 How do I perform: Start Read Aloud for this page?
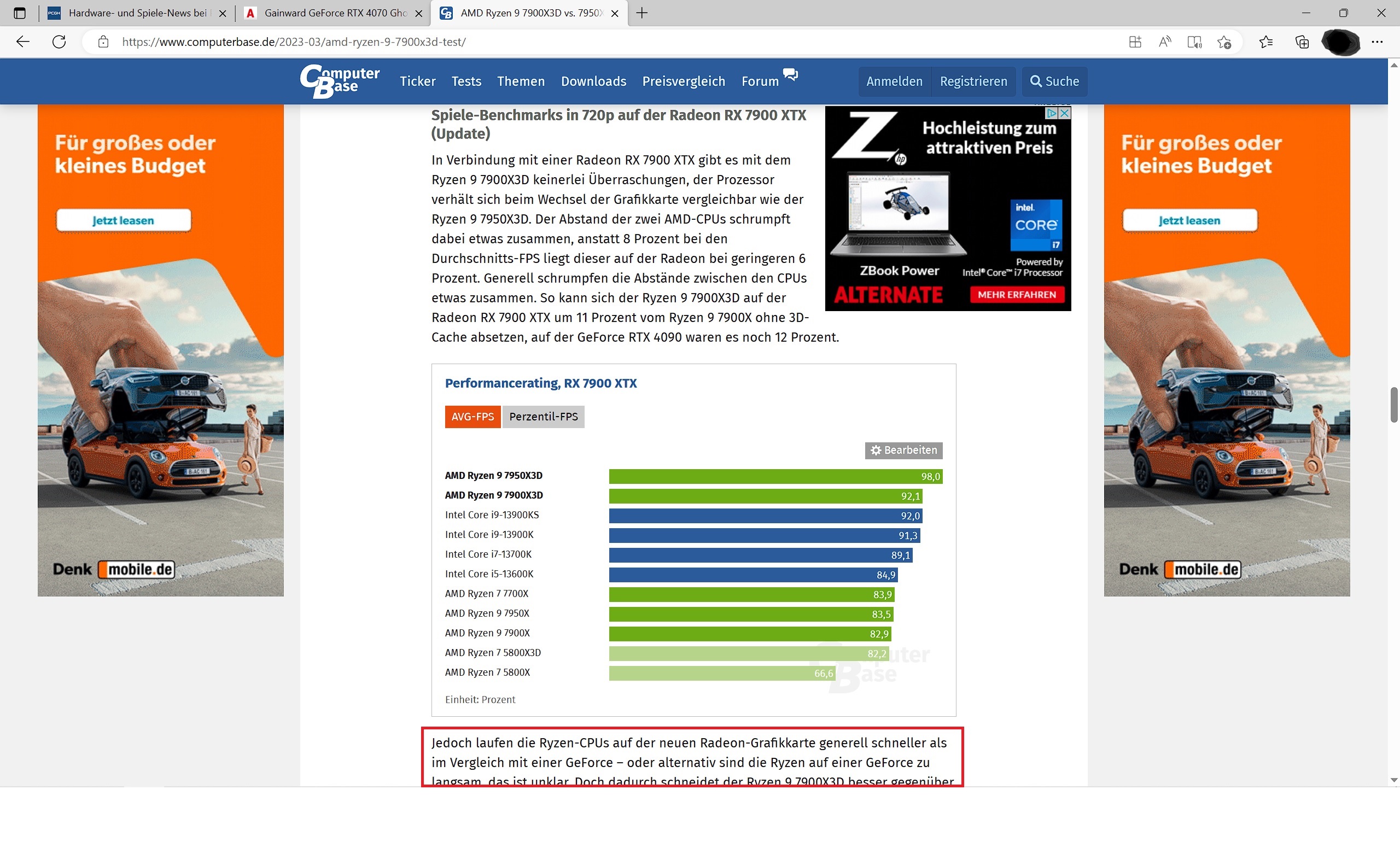pos(1164,42)
